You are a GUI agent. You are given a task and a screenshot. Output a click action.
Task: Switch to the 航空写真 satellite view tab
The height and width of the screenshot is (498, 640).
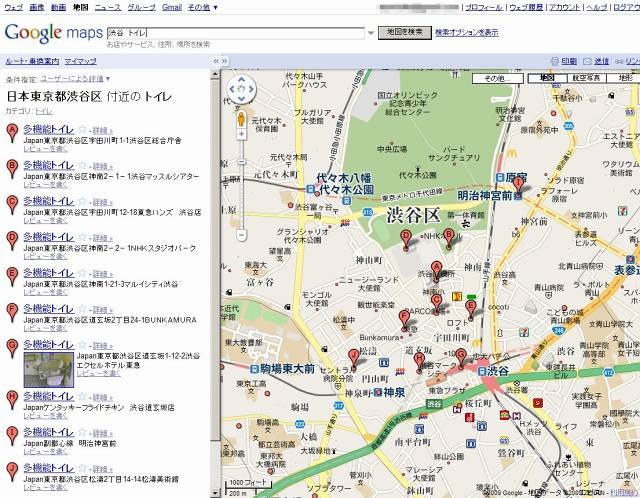586,78
